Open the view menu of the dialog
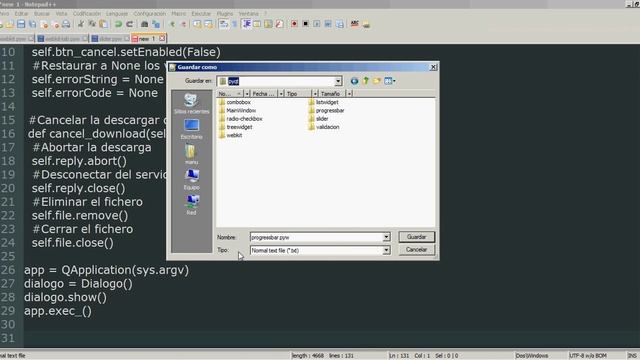This screenshot has height=360, width=640. 389,81
